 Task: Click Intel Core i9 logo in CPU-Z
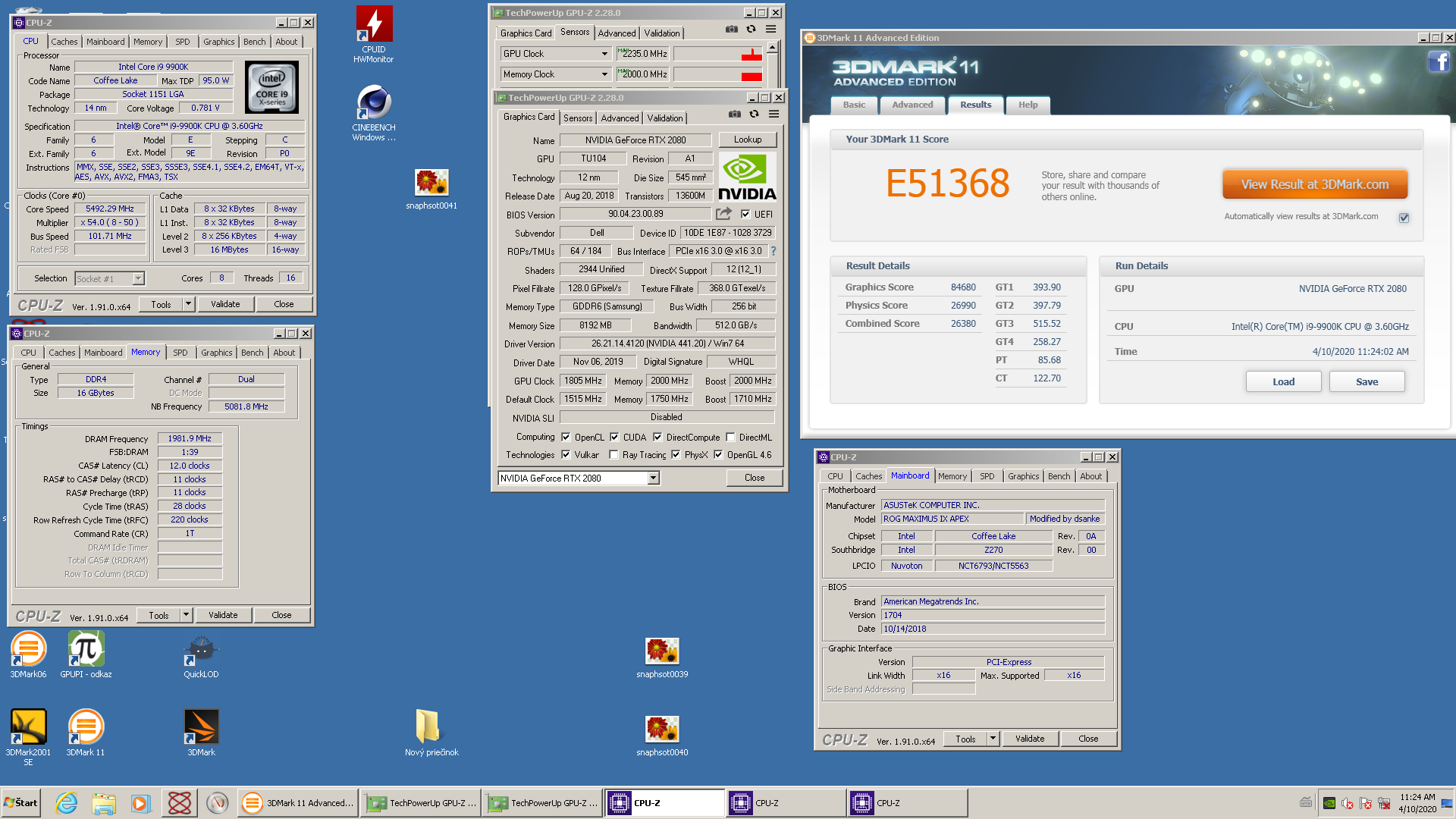[x=272, y=88]
